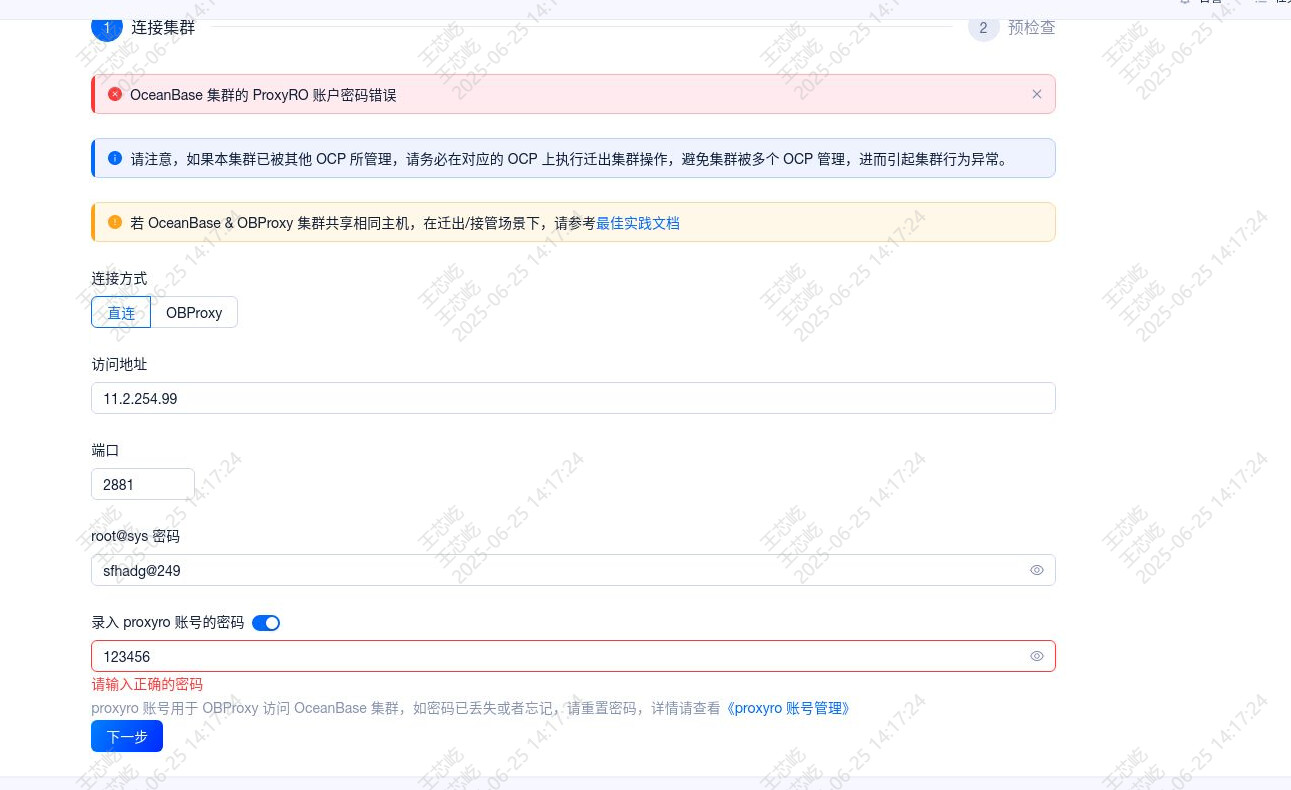Click the orange warning icon in notice

115,222
